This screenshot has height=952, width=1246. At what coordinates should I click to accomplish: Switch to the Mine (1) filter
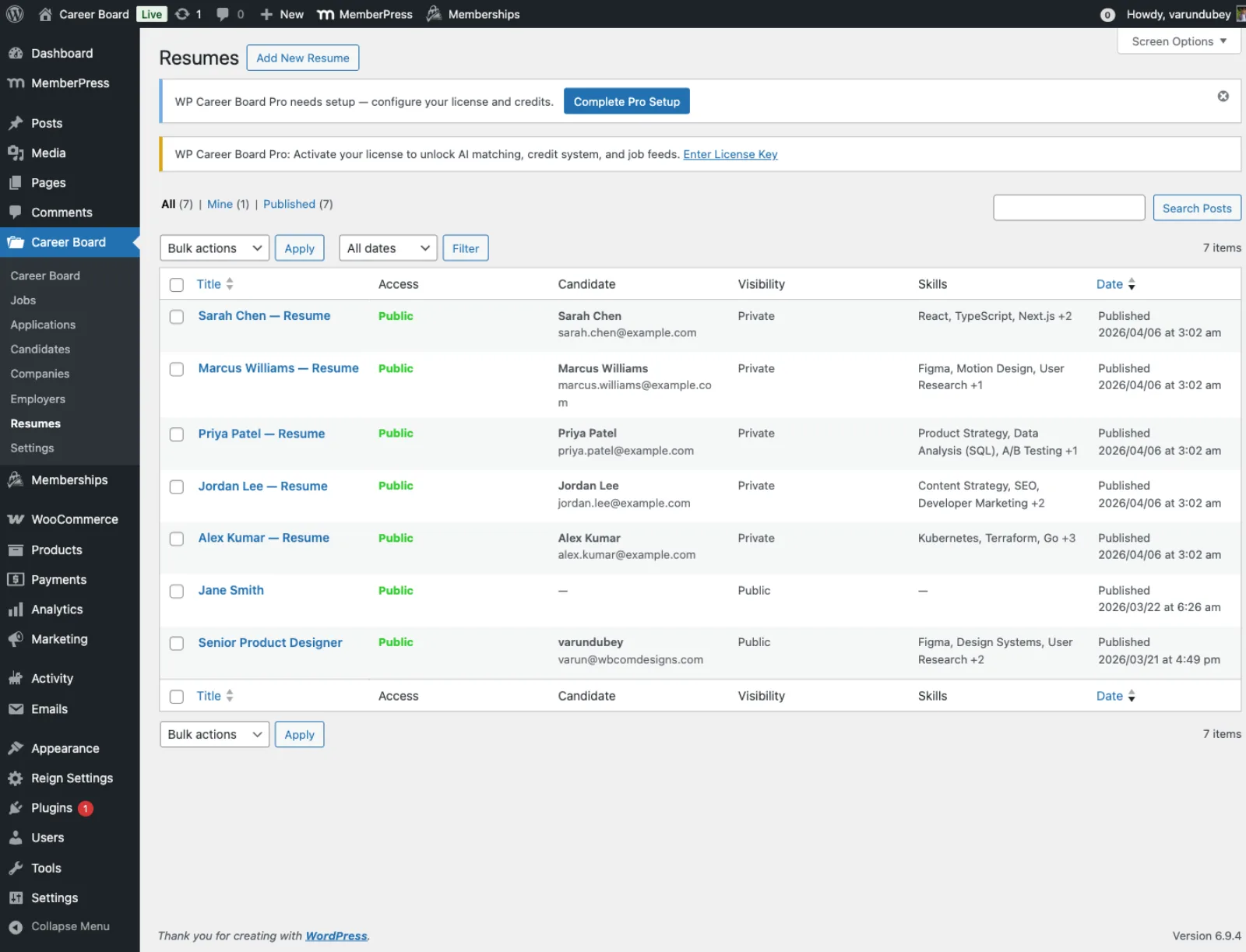point(228,204)
